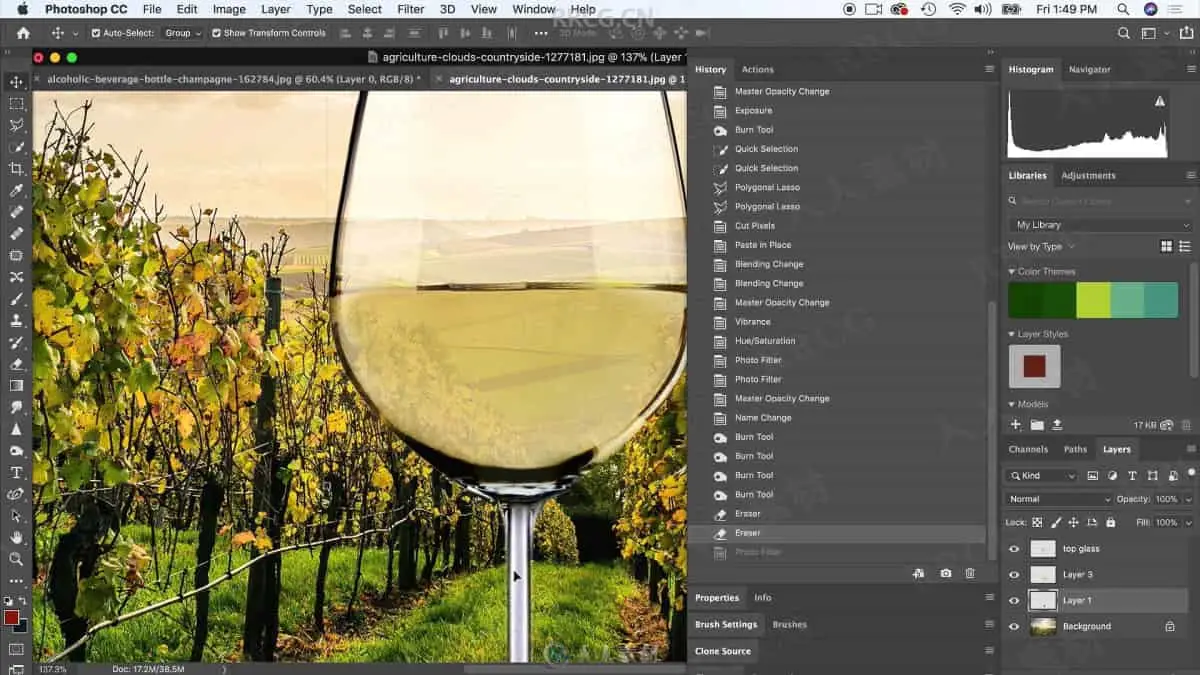Click the Color Themes green palette

pos(1093,300)
